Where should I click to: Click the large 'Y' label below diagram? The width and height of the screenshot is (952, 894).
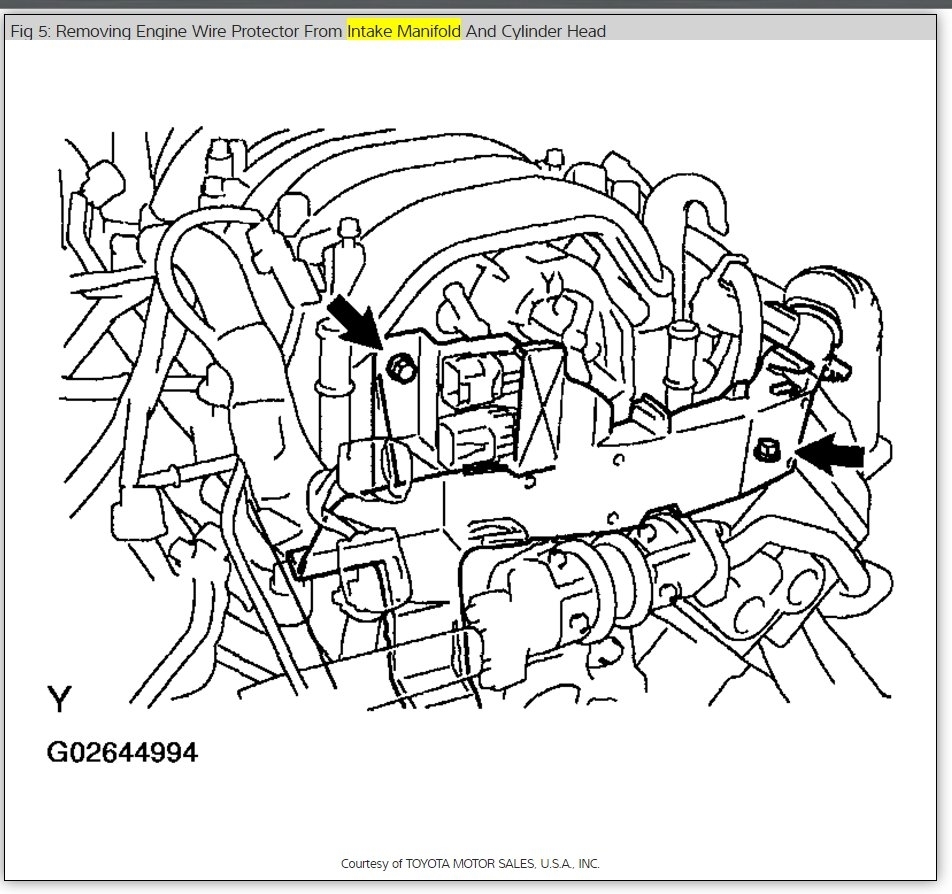point(60,699)
